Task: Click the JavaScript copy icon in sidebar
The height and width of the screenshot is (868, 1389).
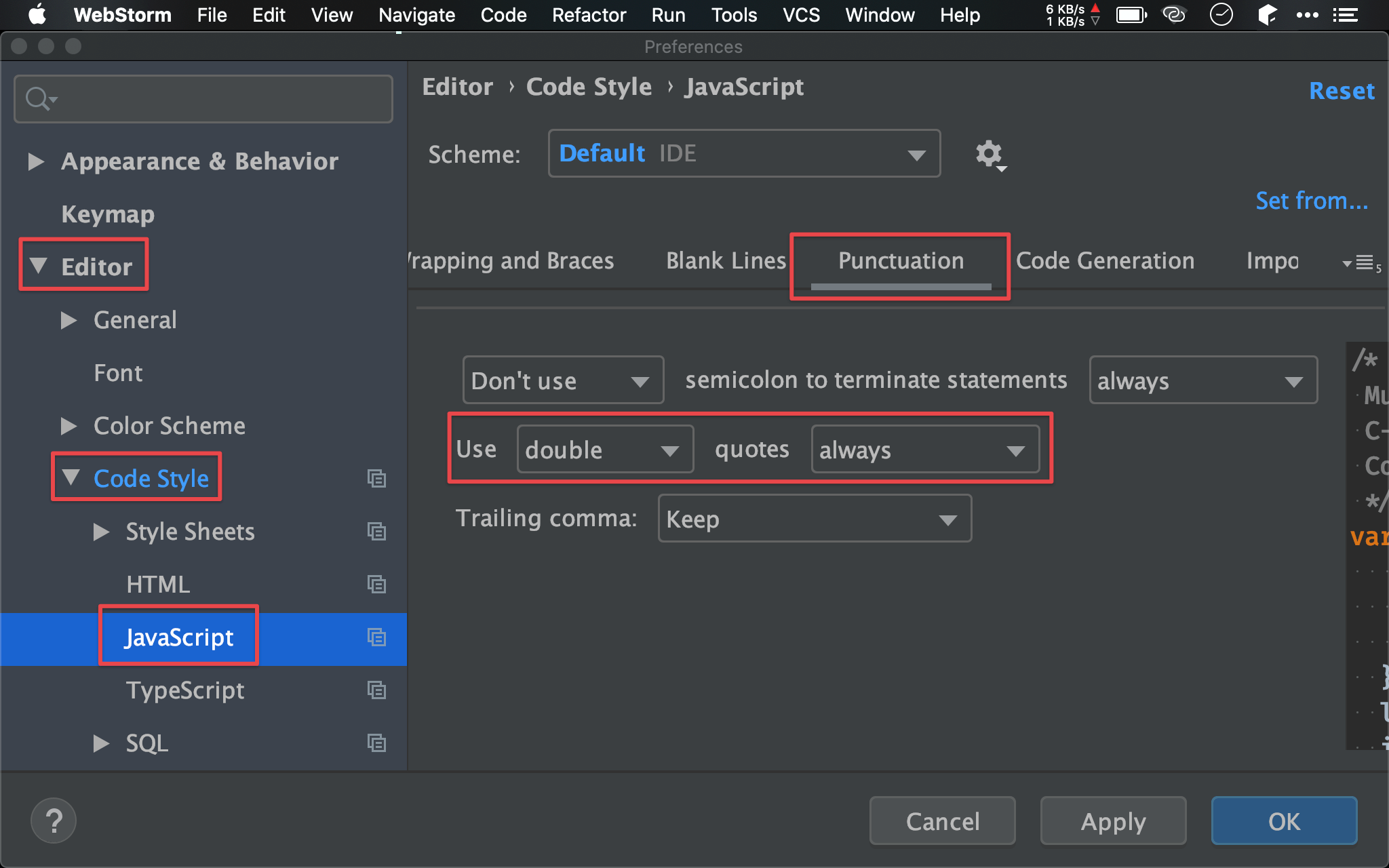Action: (377, 637)
